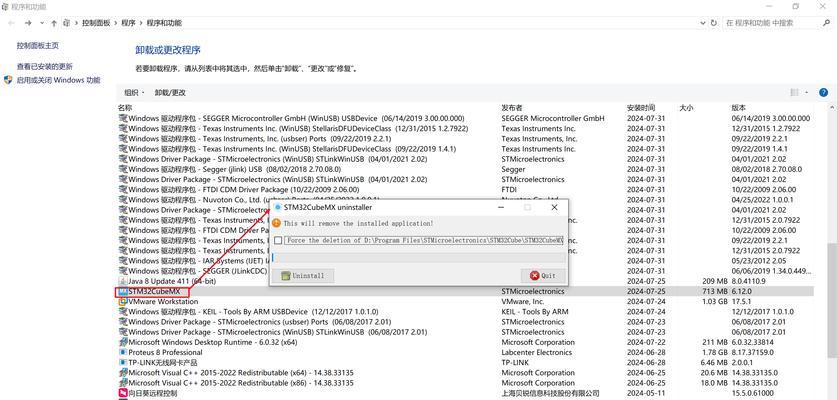Screen dimensions: 837x400
Task: Refresh the Programs and Features view
Action: 714,23
